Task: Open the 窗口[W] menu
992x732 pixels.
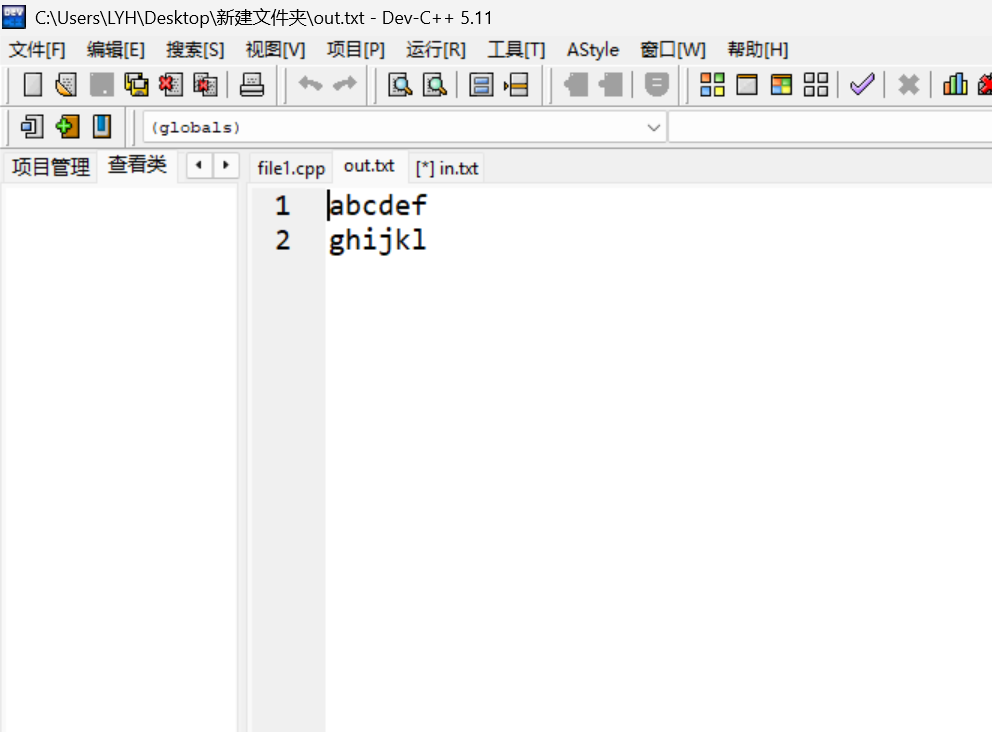Action: (673, 49)
